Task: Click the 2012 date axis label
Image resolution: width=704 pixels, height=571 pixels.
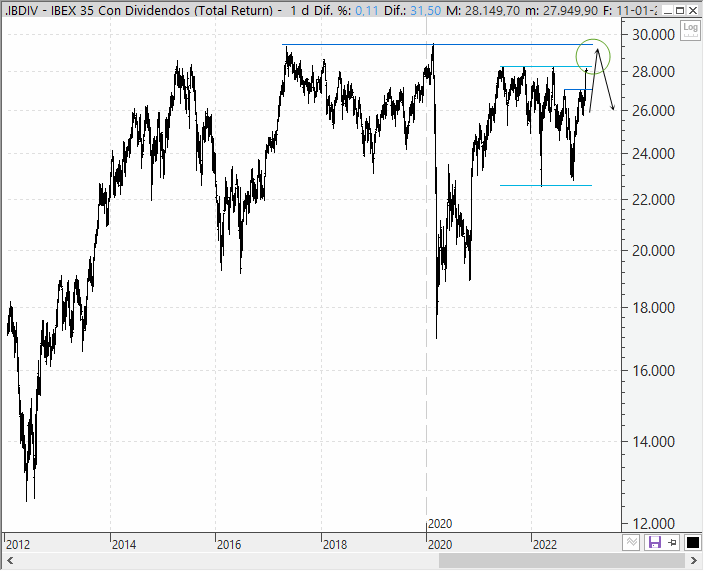Action: point(18,545)
